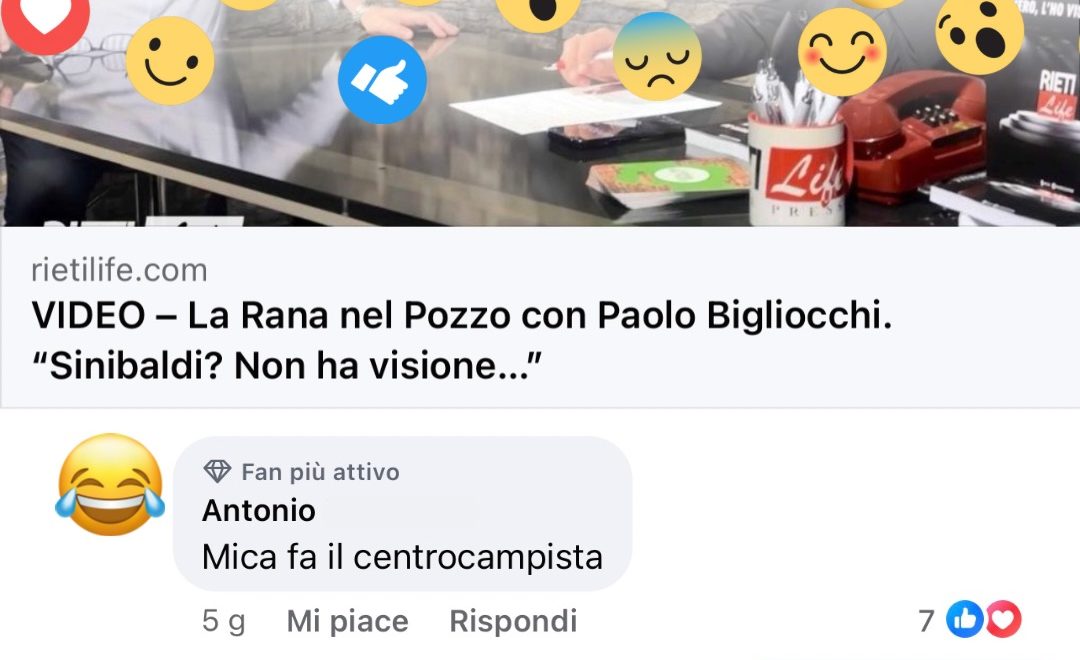View the 7 reactions count
The width and height of the screenshot is (1080, 660).
pos(926,621)
